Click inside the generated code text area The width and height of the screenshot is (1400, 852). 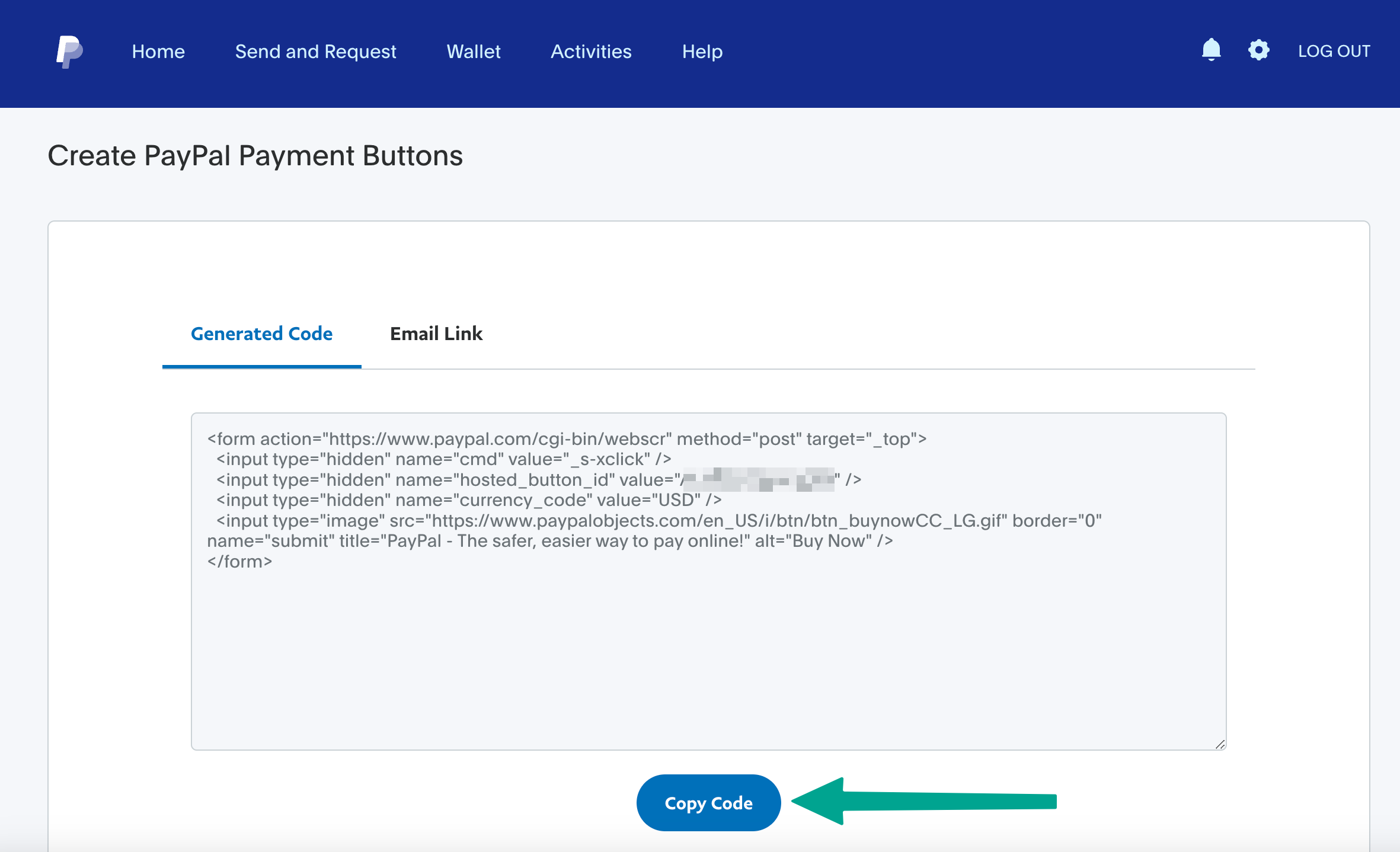[708, 652]
